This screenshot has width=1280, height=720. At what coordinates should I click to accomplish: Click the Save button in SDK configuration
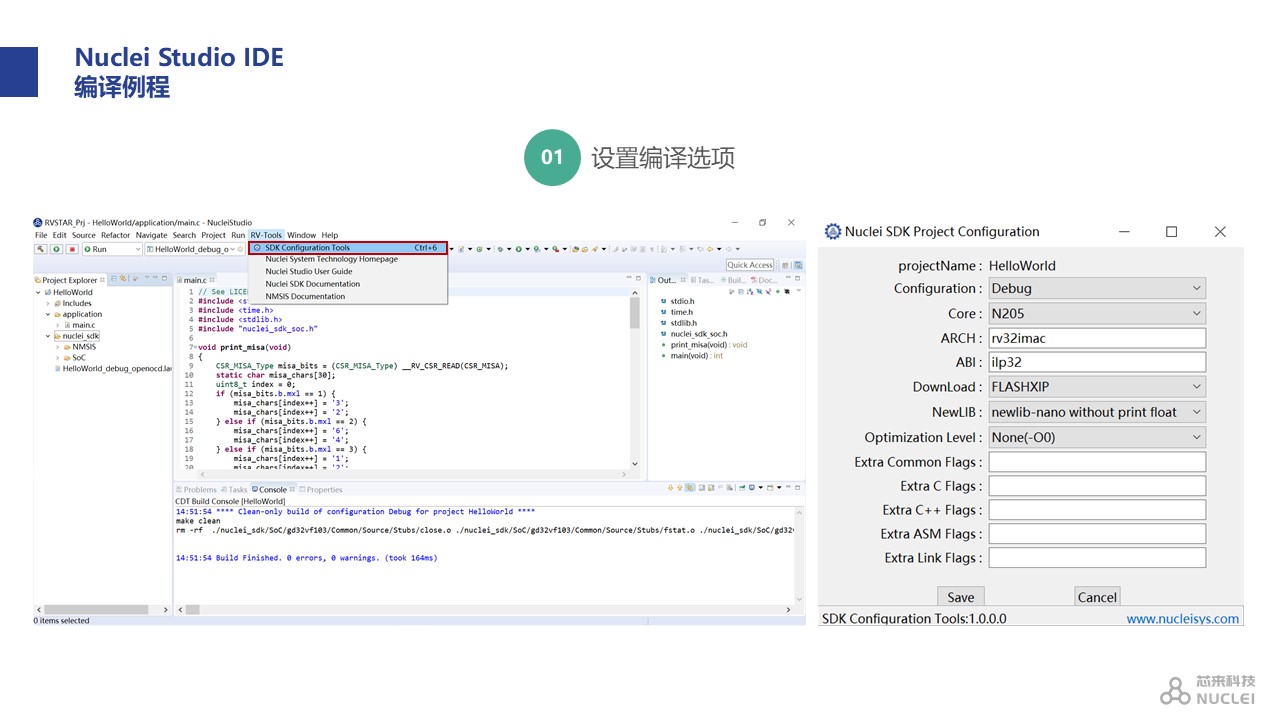(x=961, y=597)
